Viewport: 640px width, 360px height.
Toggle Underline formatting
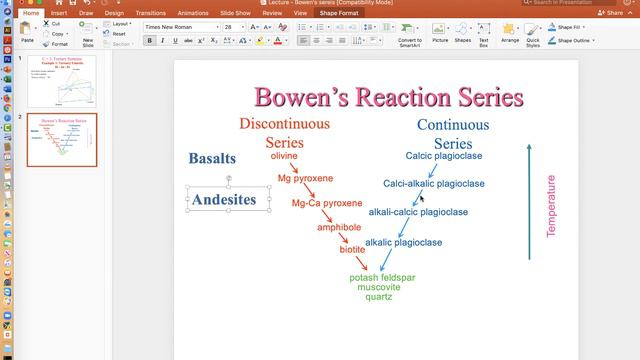click(x=175, y=40)
